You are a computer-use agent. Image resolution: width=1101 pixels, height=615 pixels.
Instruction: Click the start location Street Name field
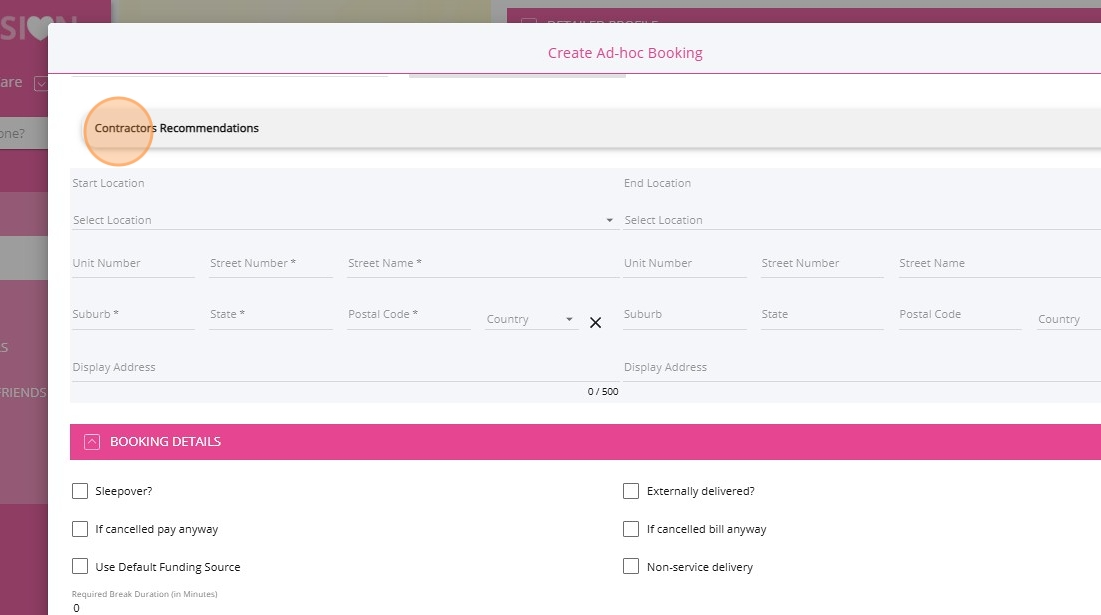tap(482, 264)
